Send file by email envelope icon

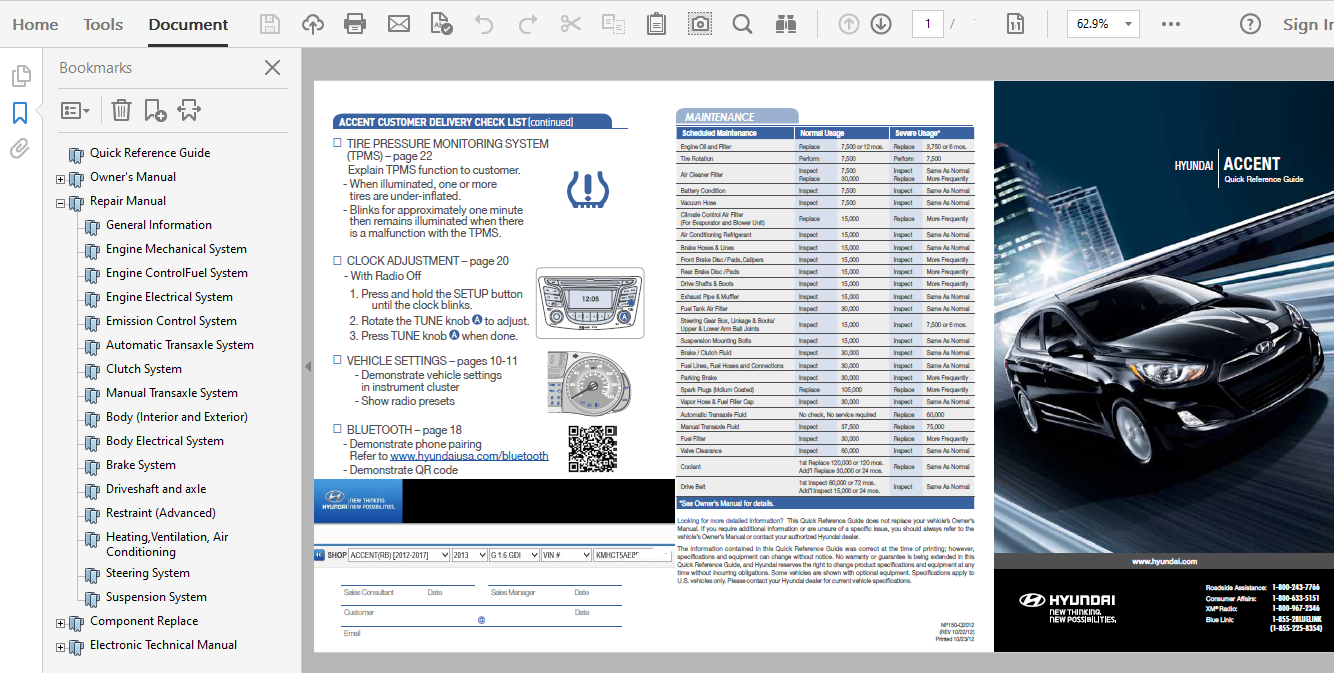[398, 24]
